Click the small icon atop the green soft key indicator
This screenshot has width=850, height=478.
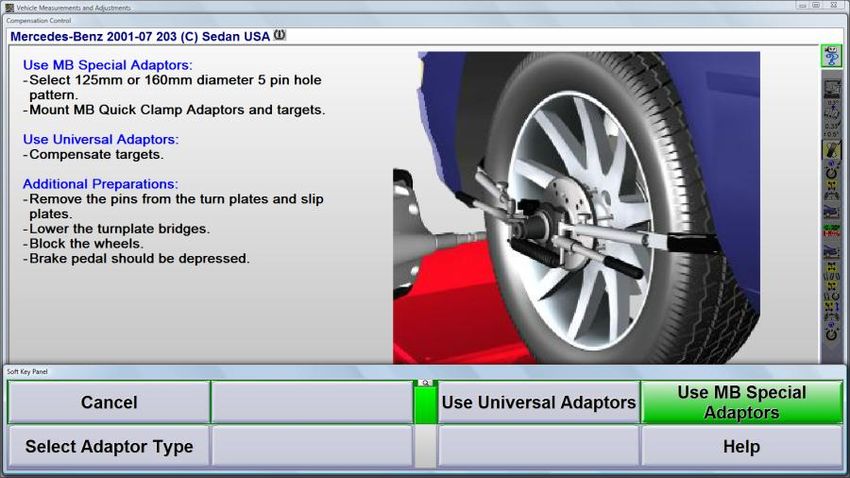(426, 383)
